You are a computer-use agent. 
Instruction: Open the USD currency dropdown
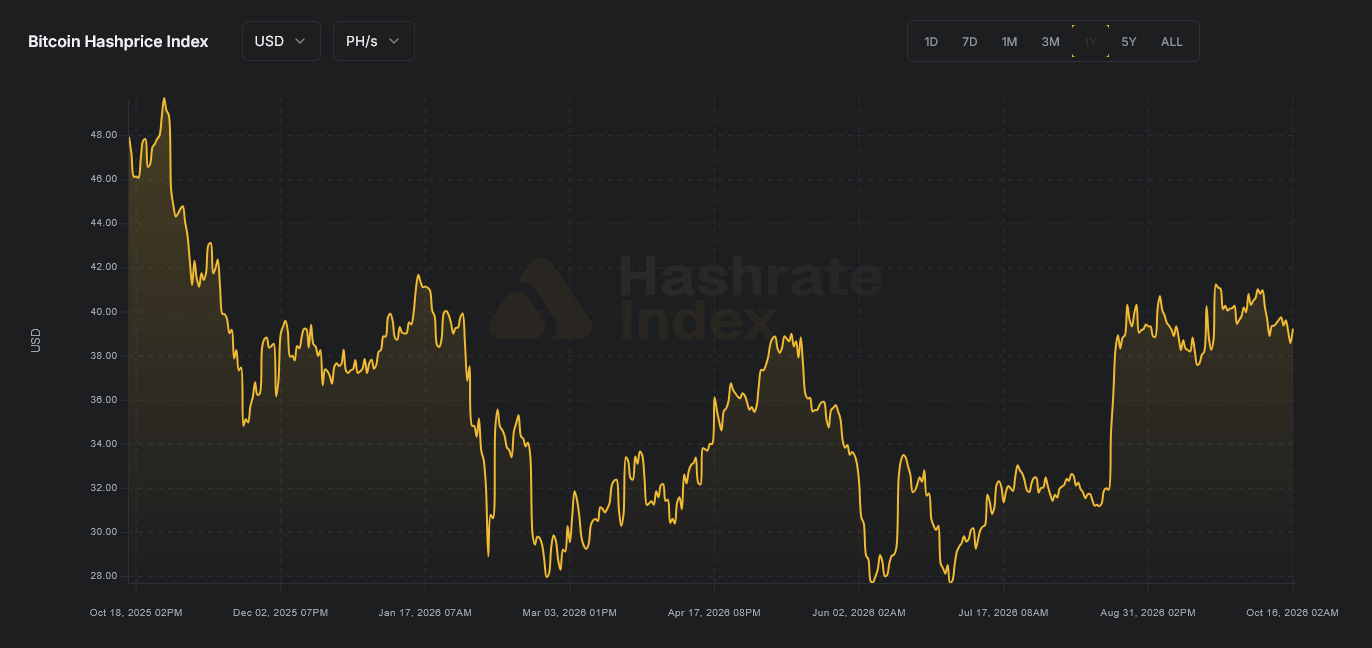[281, 41]
